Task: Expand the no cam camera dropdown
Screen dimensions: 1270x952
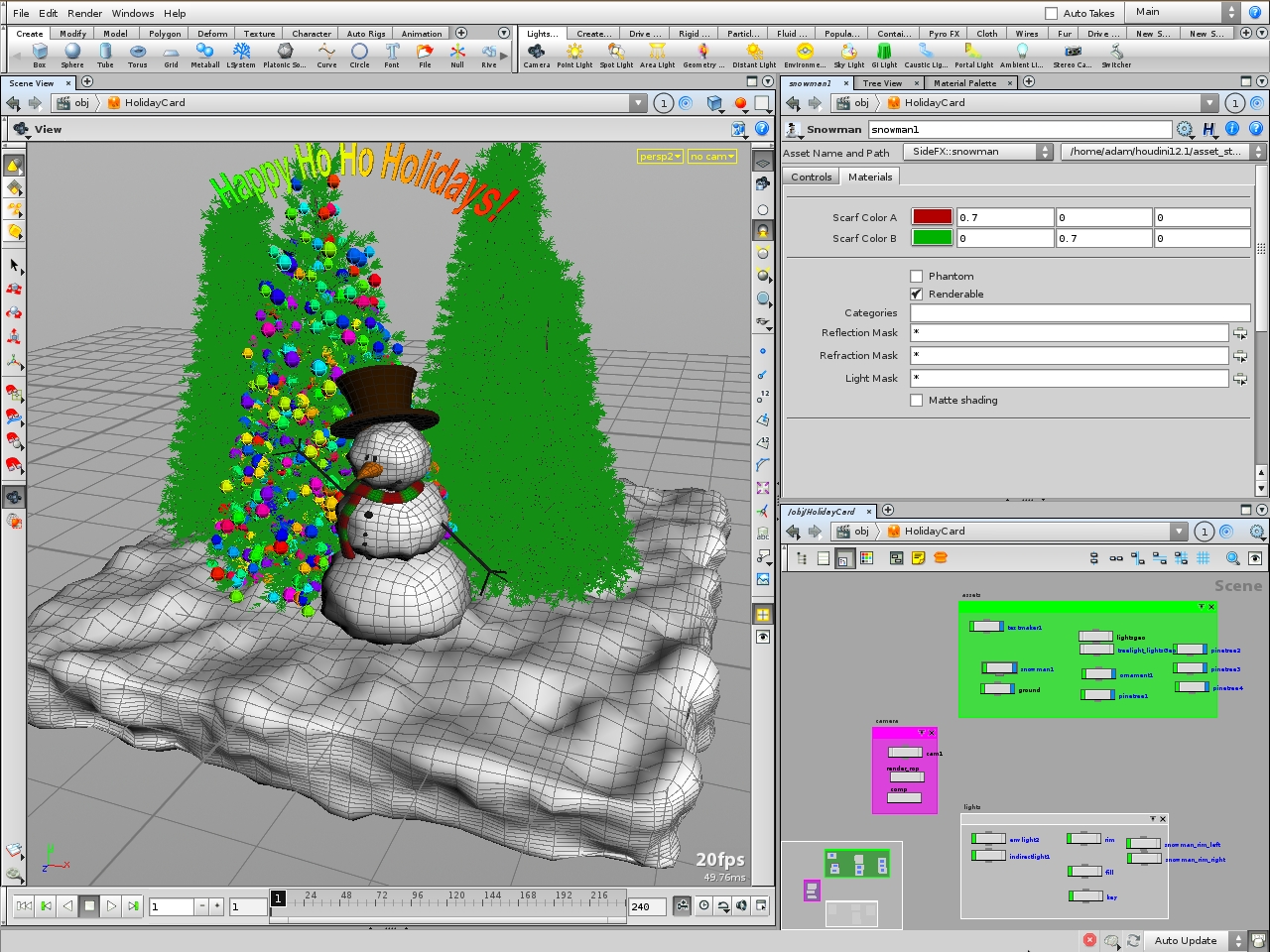Action: [712, 157]
